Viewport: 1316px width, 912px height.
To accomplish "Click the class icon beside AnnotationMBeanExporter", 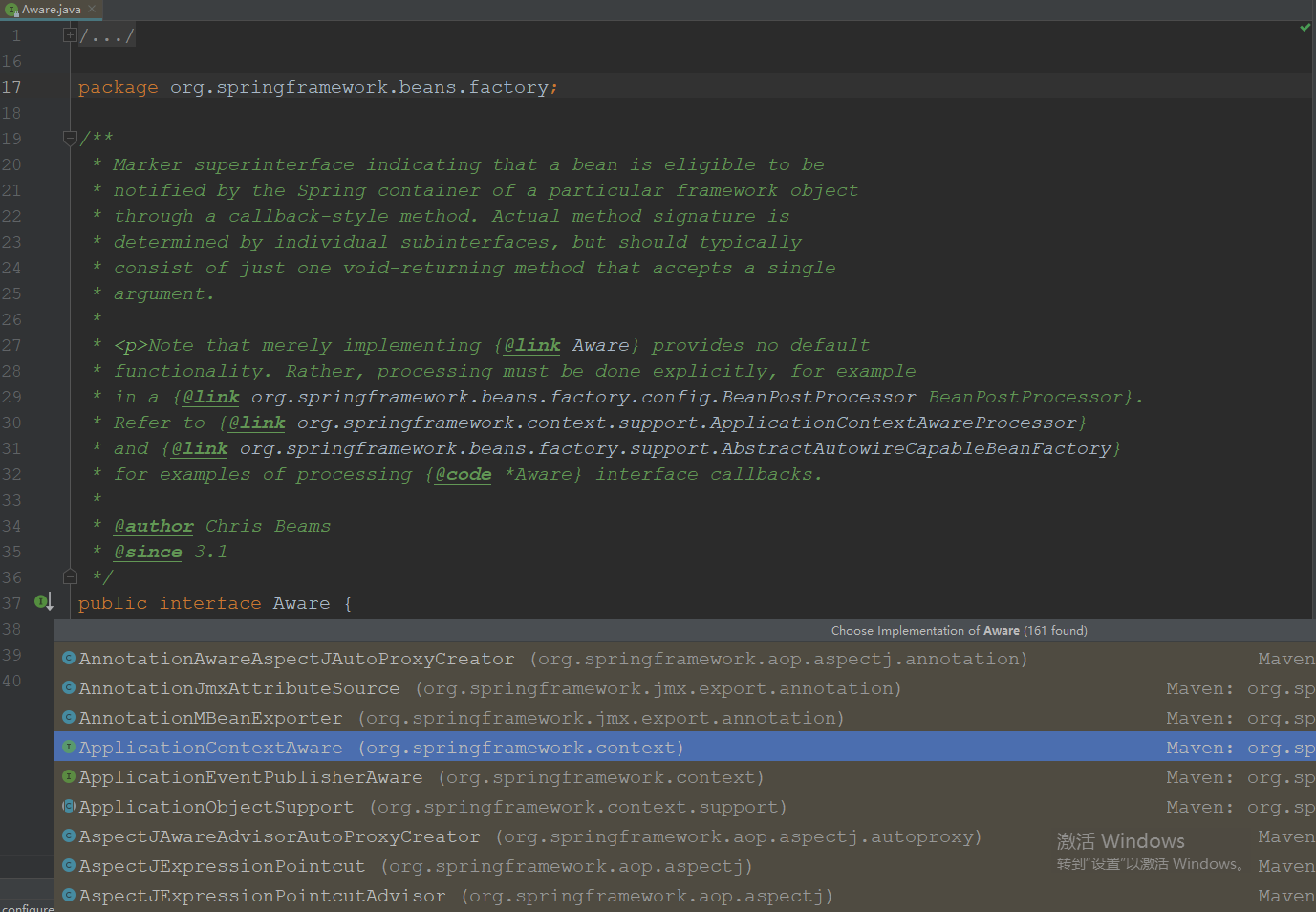I will click(69, 717).
